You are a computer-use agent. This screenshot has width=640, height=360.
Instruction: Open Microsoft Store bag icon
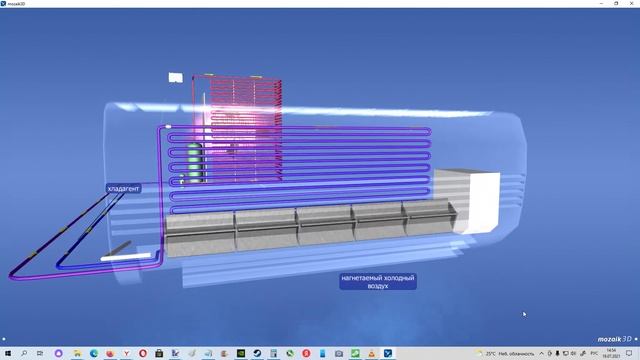(x=159, y=353)
